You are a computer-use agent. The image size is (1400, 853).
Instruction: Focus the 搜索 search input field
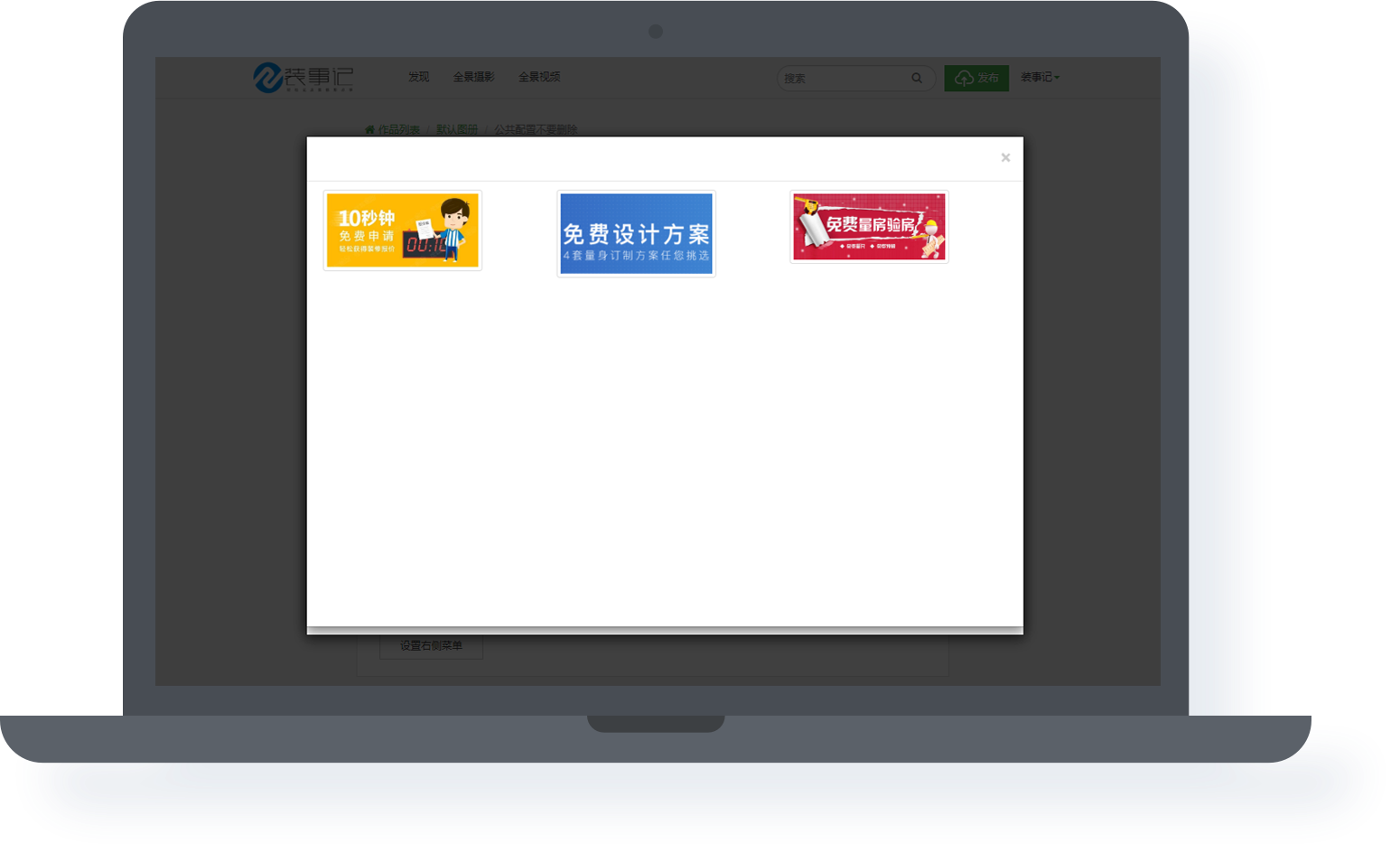(843, 79)
